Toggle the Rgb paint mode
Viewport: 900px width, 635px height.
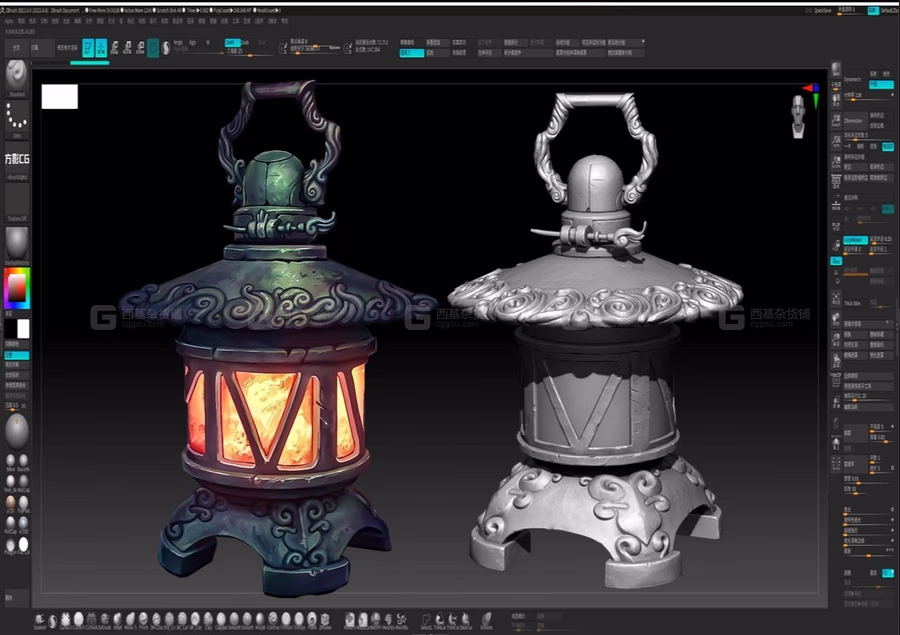193,42
